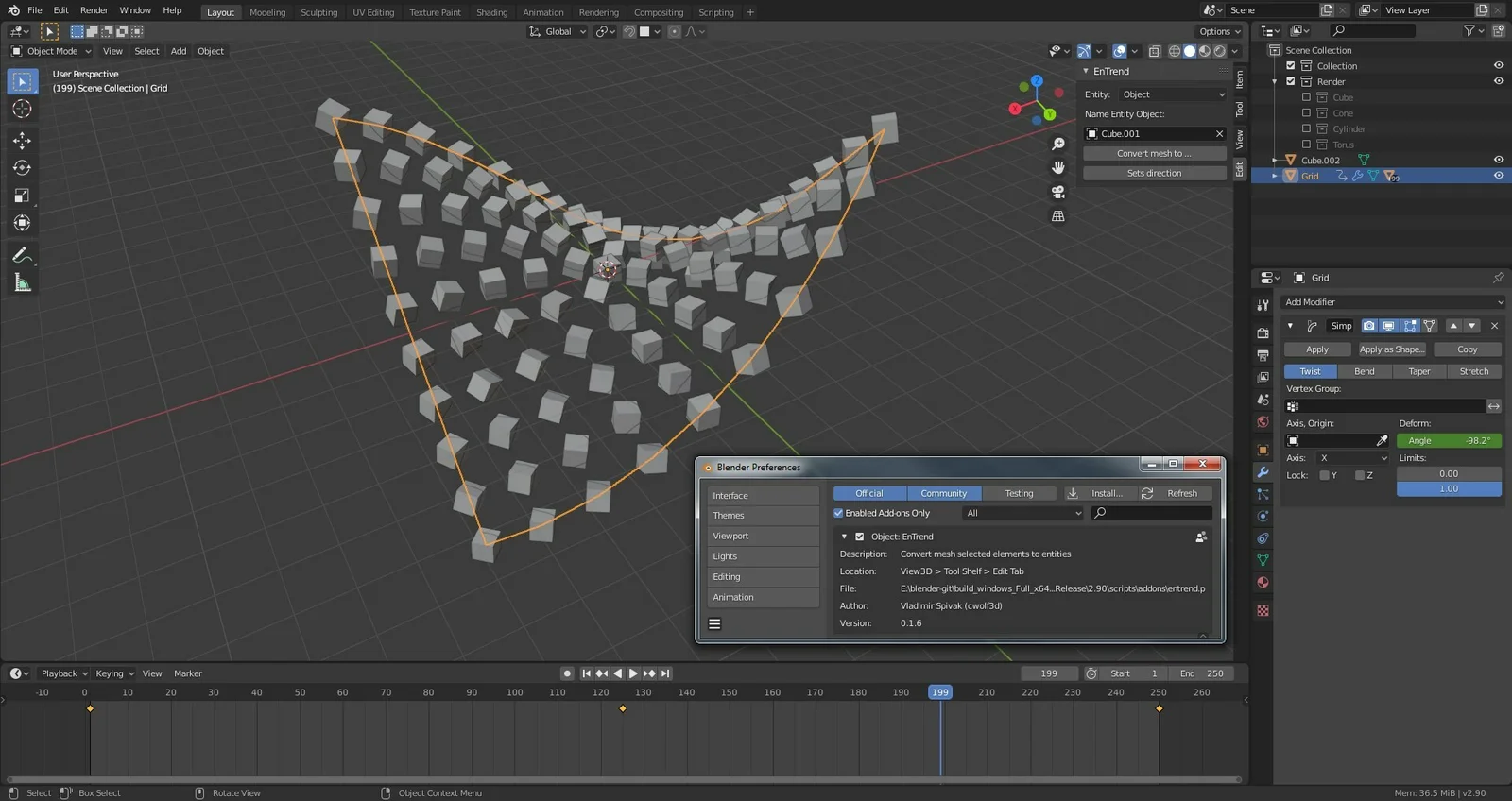1512x801 pixels.
Task: Select the Move tool
Action: pos(22,141)
